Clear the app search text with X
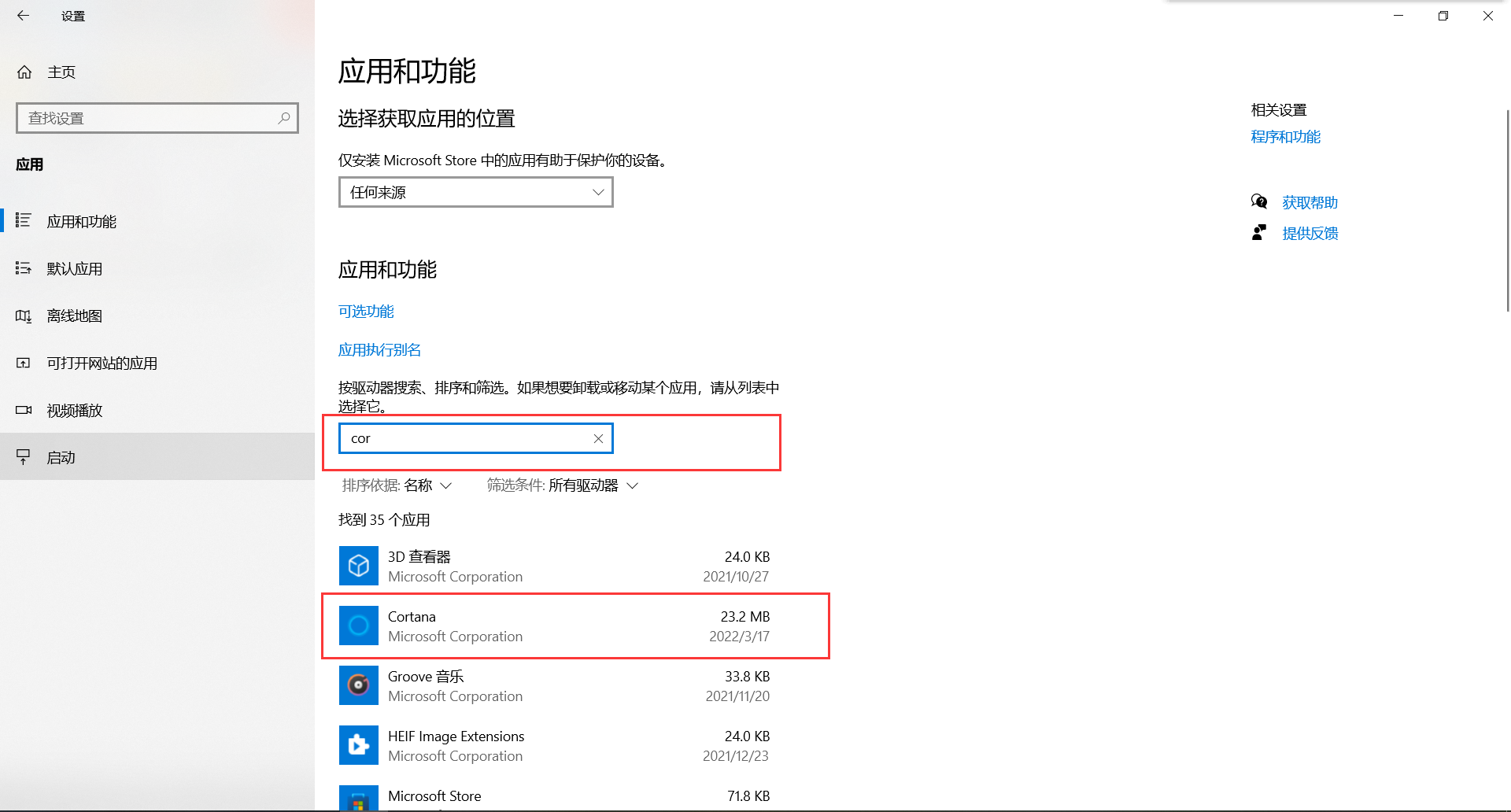 pyautogui.click(x=598, y=438)
